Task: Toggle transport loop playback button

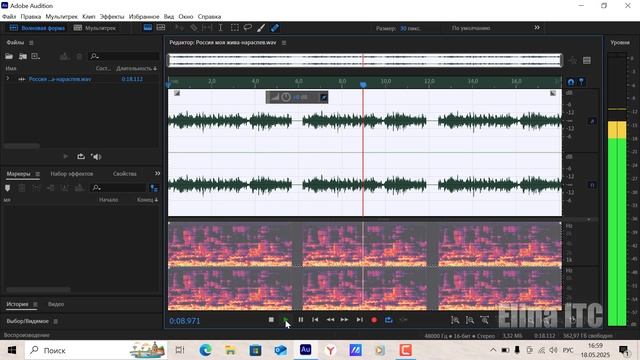Action: click(389, 320)
